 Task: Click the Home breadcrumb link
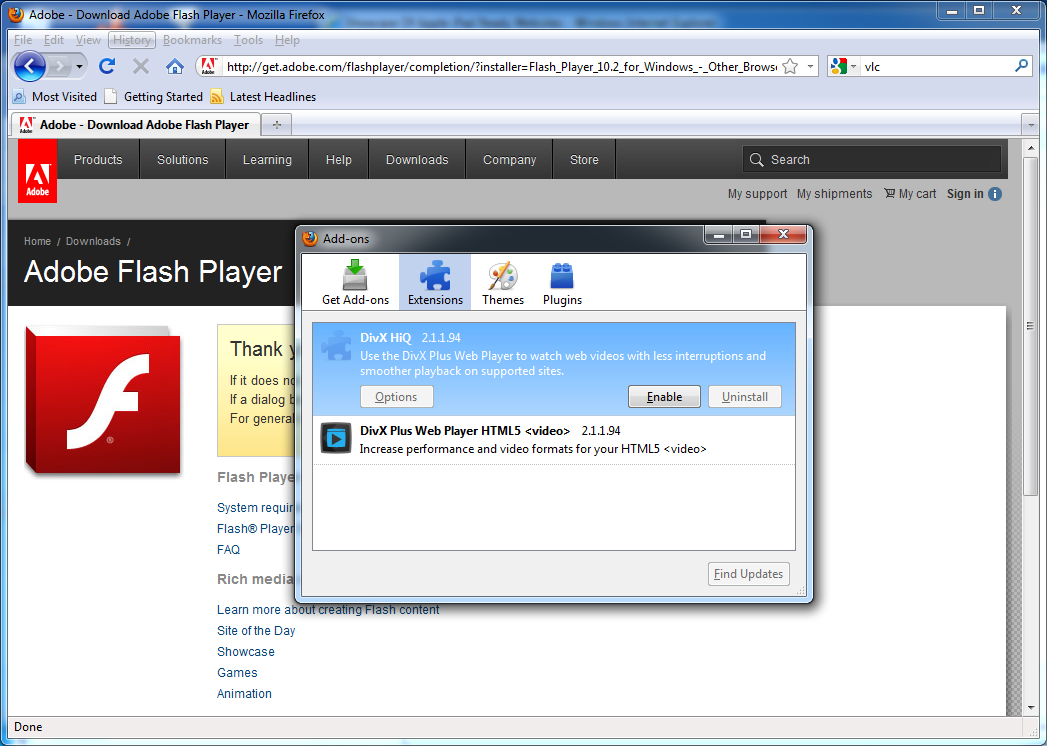[x=37, y=241]
